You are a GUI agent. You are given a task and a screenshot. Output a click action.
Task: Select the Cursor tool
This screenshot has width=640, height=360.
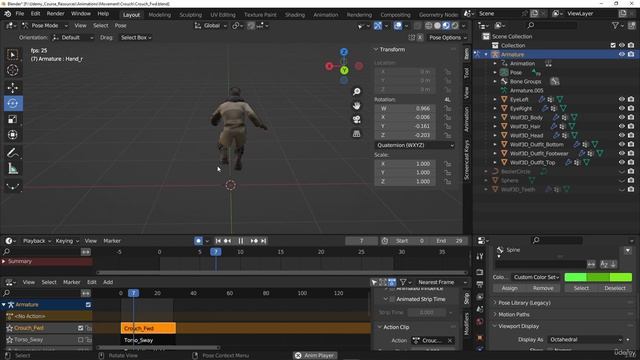(x=13, y=70)
